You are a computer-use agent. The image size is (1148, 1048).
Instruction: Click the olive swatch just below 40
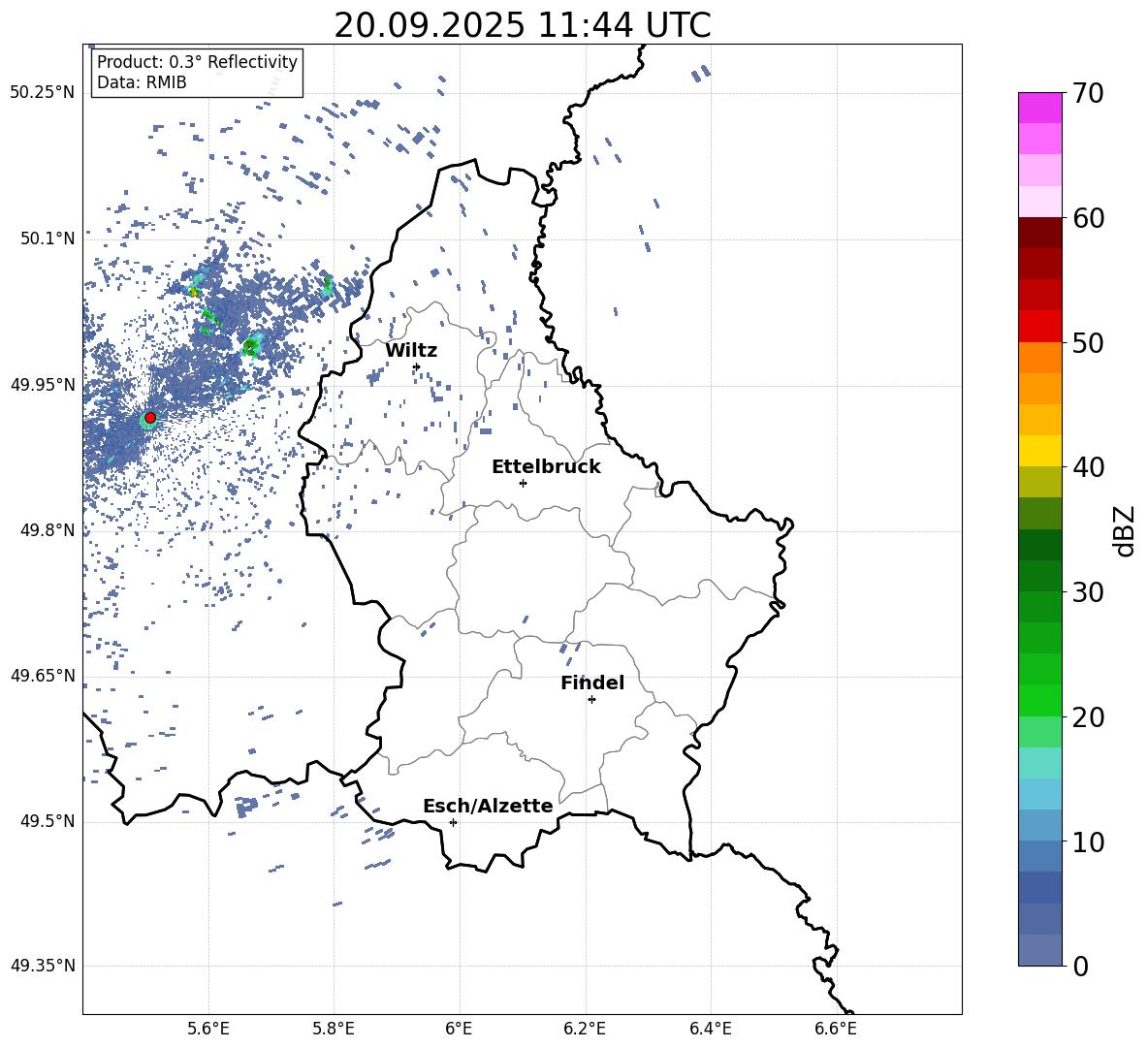coord(1040,482)
